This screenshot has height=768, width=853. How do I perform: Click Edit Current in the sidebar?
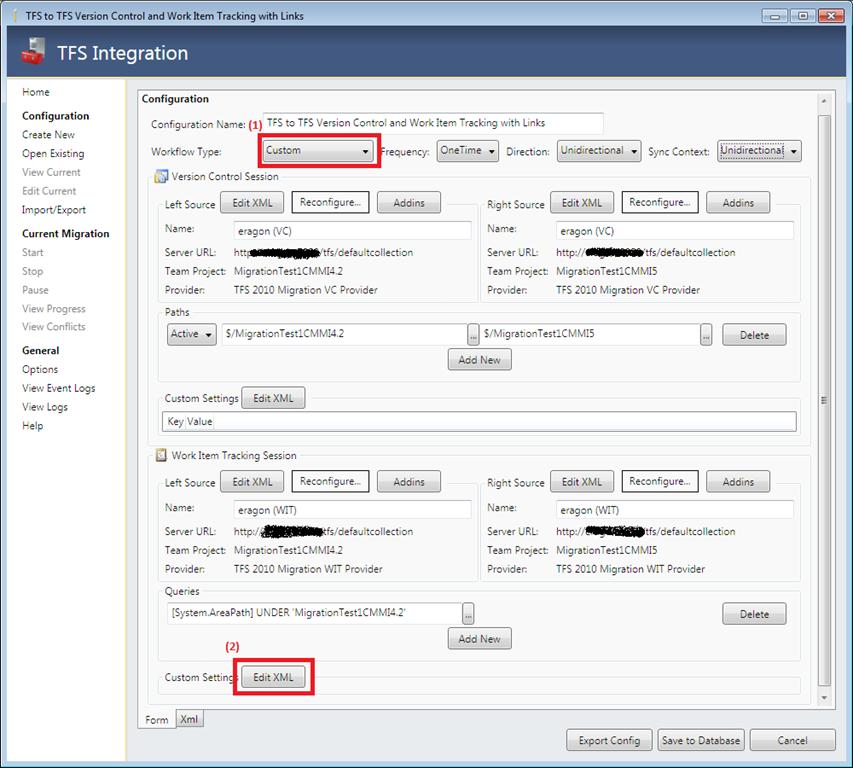[x=49, y=191]
